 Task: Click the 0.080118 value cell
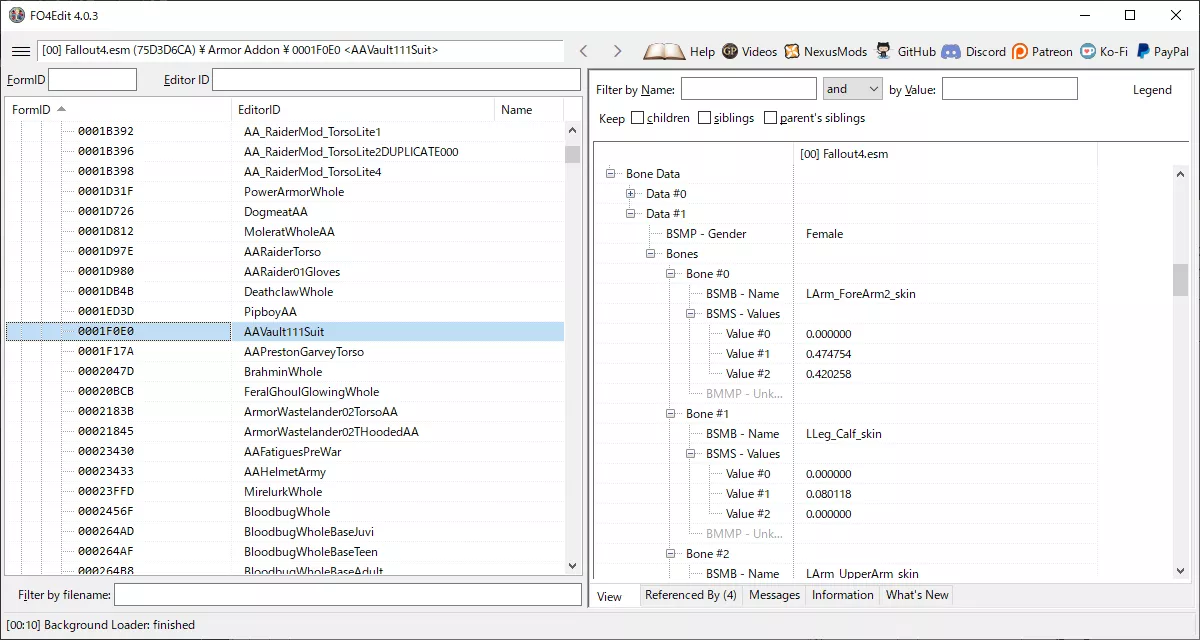click(829, 494)
